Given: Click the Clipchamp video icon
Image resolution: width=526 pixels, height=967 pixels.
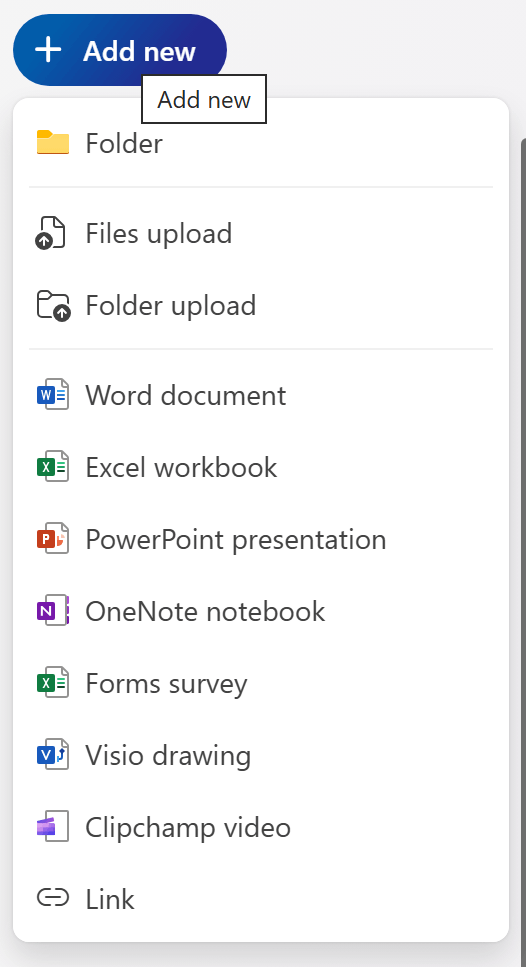Looking at the screenshot, I should 53,827.
